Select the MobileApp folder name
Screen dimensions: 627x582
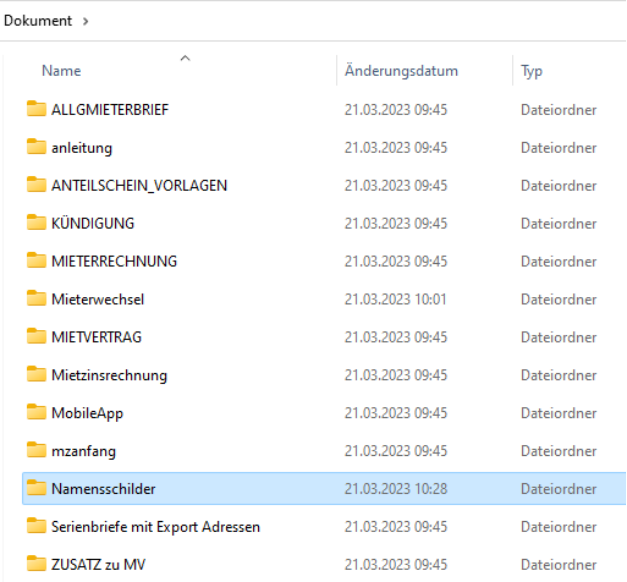pyautogui.click(x=87, y=414)
